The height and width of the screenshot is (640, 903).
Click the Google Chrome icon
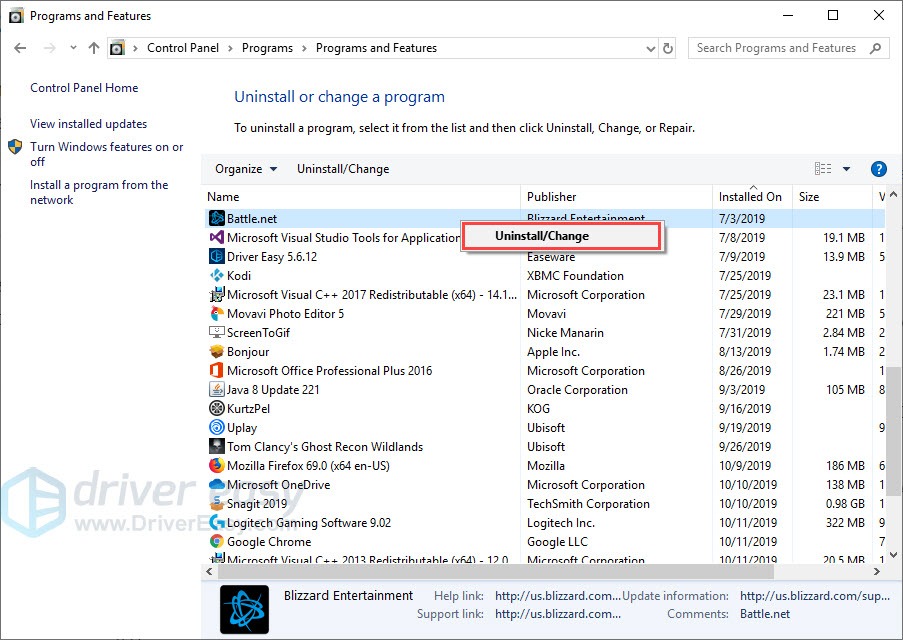click(x=216, y=542)
